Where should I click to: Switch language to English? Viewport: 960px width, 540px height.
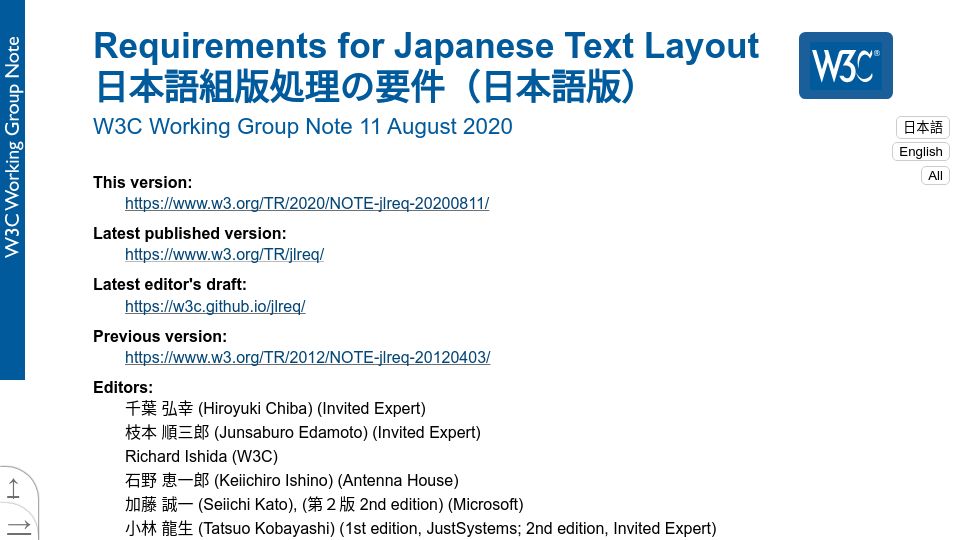(x=920, y=151)
